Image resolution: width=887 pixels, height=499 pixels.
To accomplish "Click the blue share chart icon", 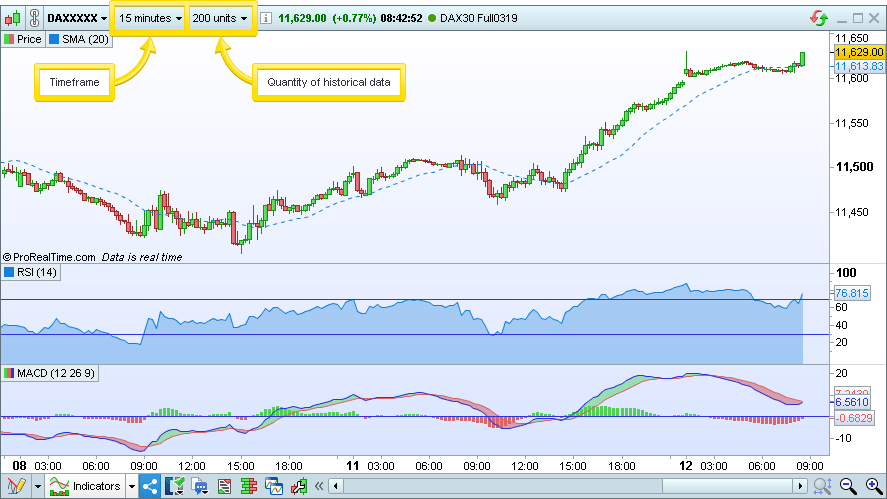I will (150, 487).
